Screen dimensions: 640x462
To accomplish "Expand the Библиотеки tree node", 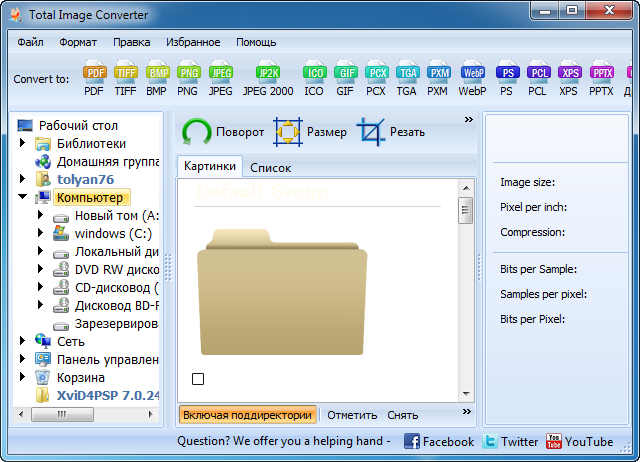I will [23, 144].
